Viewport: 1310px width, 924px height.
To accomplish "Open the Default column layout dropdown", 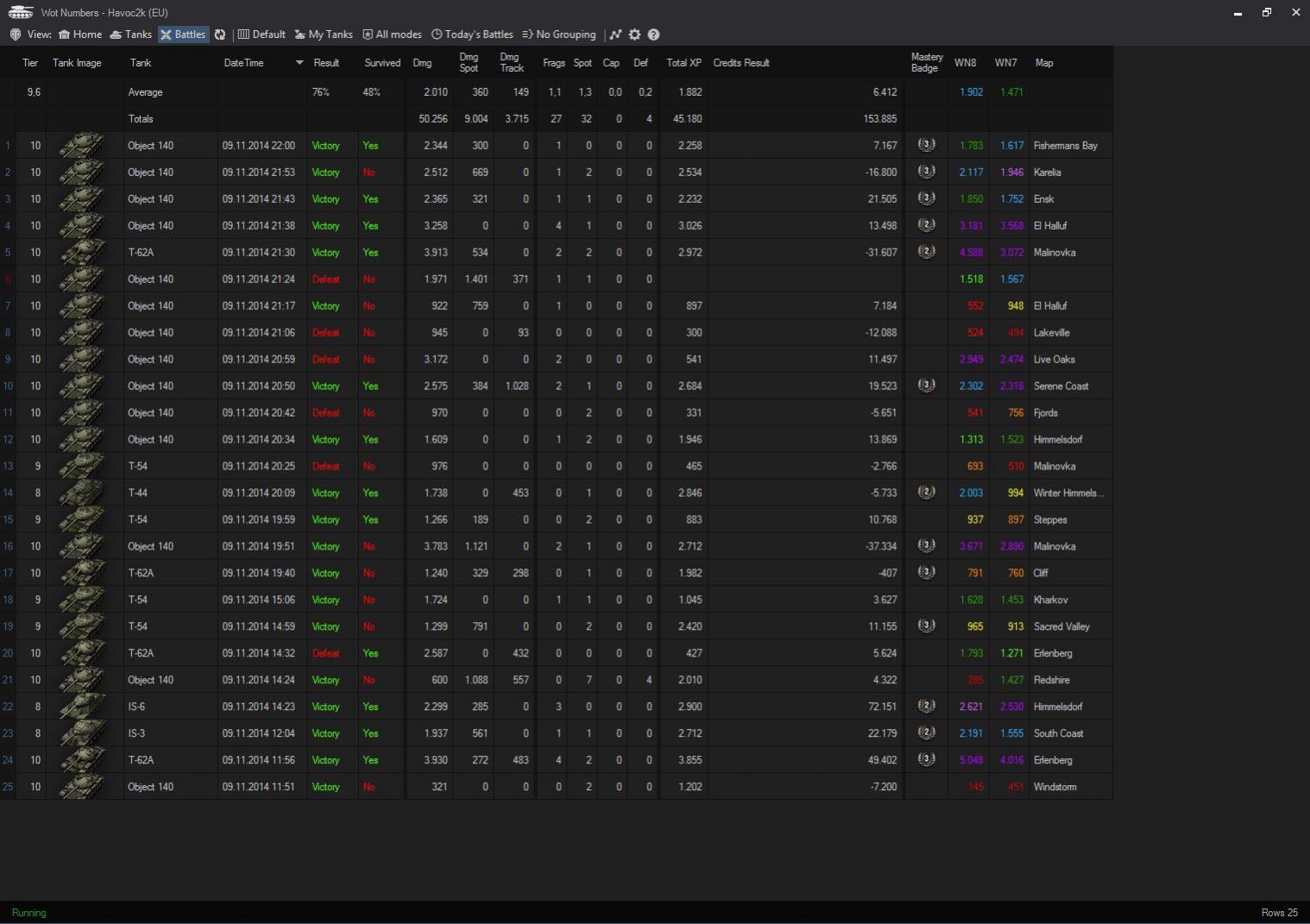I will coord(261,35).
